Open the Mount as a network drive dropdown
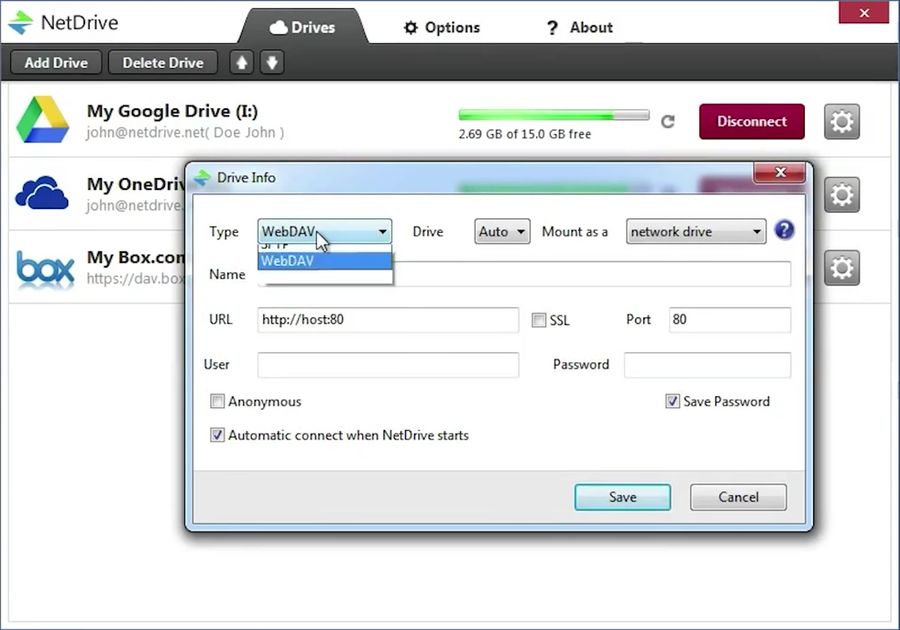Viewport: 900px width, 630px height. (x=696, y=232)
